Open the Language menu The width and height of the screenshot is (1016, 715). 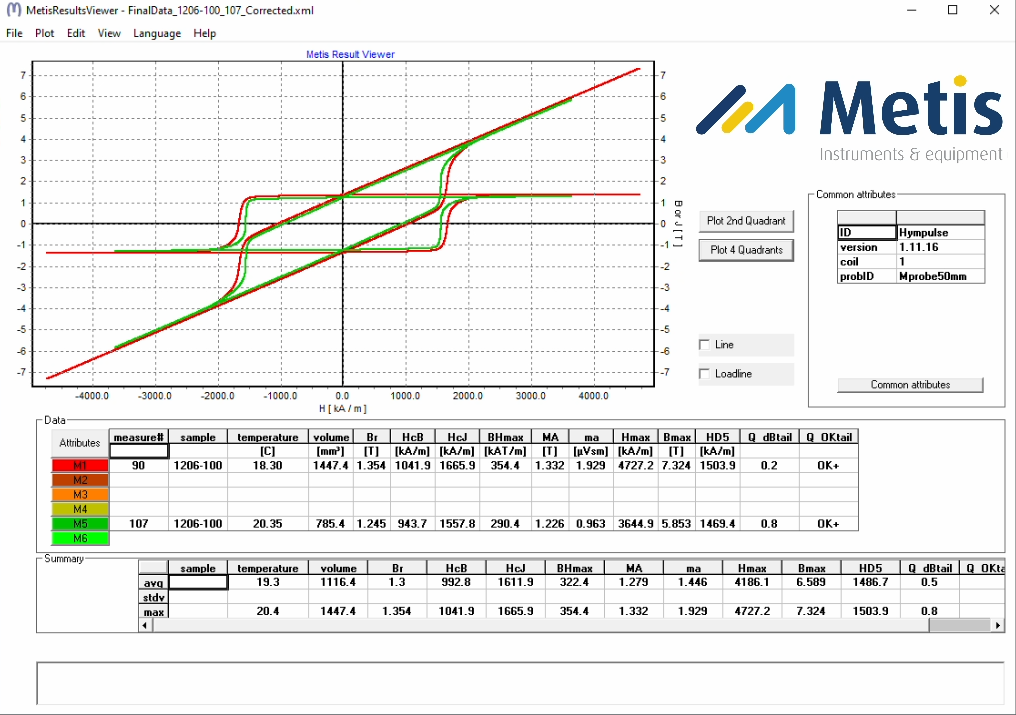point(157,33)
